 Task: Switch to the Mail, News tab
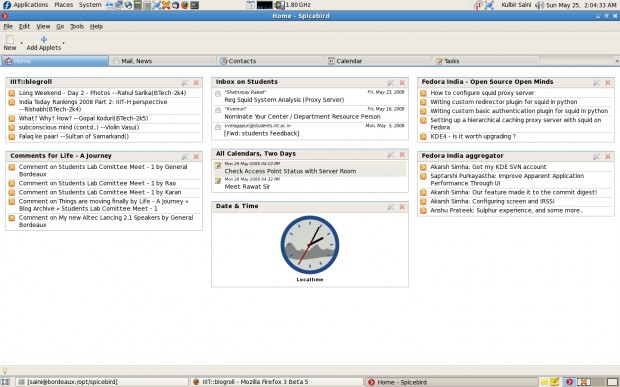coord(163,61)
